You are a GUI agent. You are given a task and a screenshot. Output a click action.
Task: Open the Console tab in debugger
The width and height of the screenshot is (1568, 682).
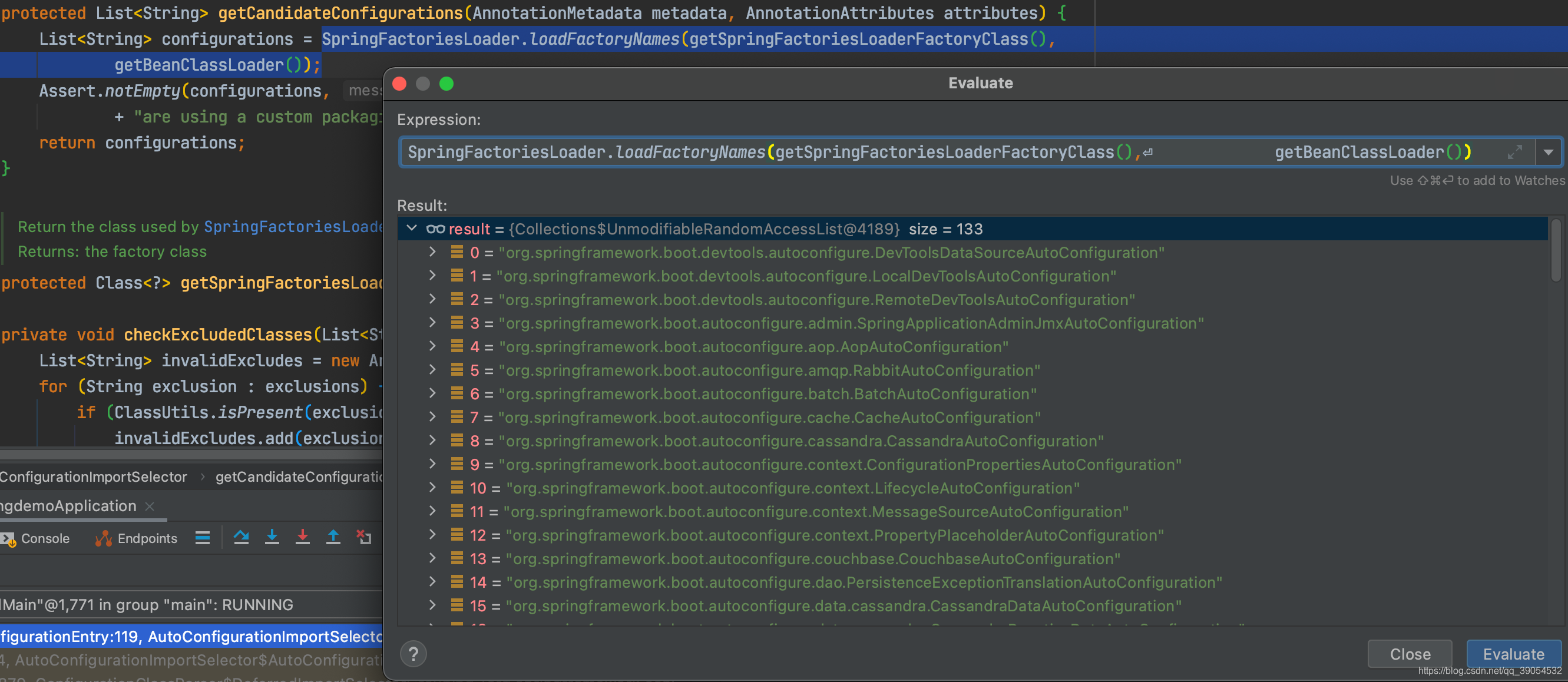(35, 538)
